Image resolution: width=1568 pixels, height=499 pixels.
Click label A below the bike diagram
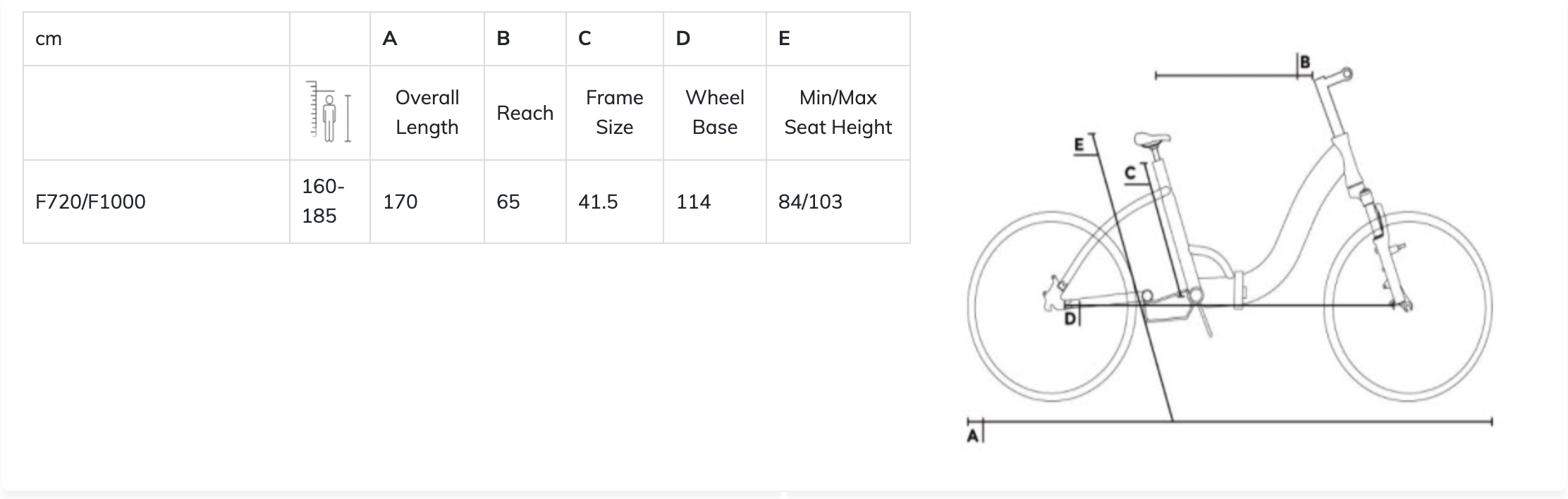coord(974,436)
